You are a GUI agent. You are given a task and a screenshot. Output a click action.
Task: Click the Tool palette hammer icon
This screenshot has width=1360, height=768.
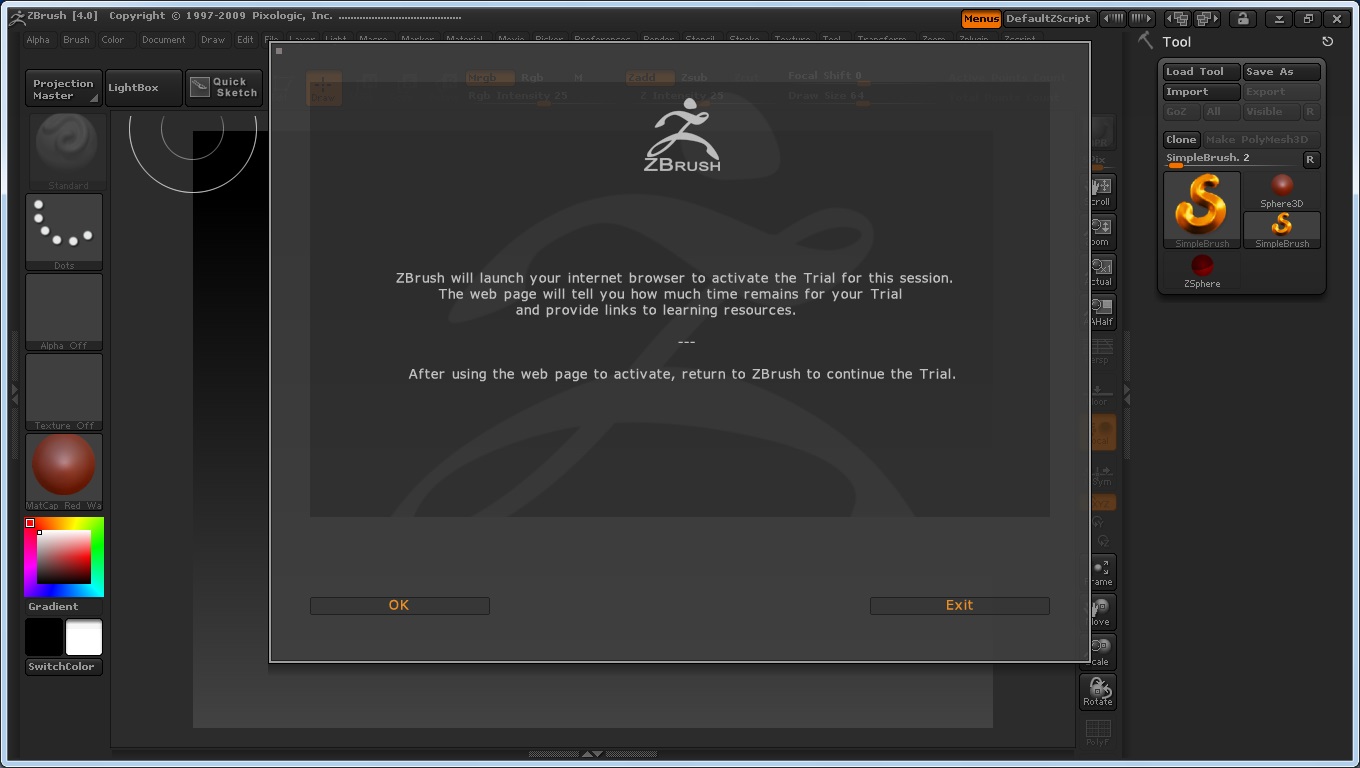click(1146, 41)
